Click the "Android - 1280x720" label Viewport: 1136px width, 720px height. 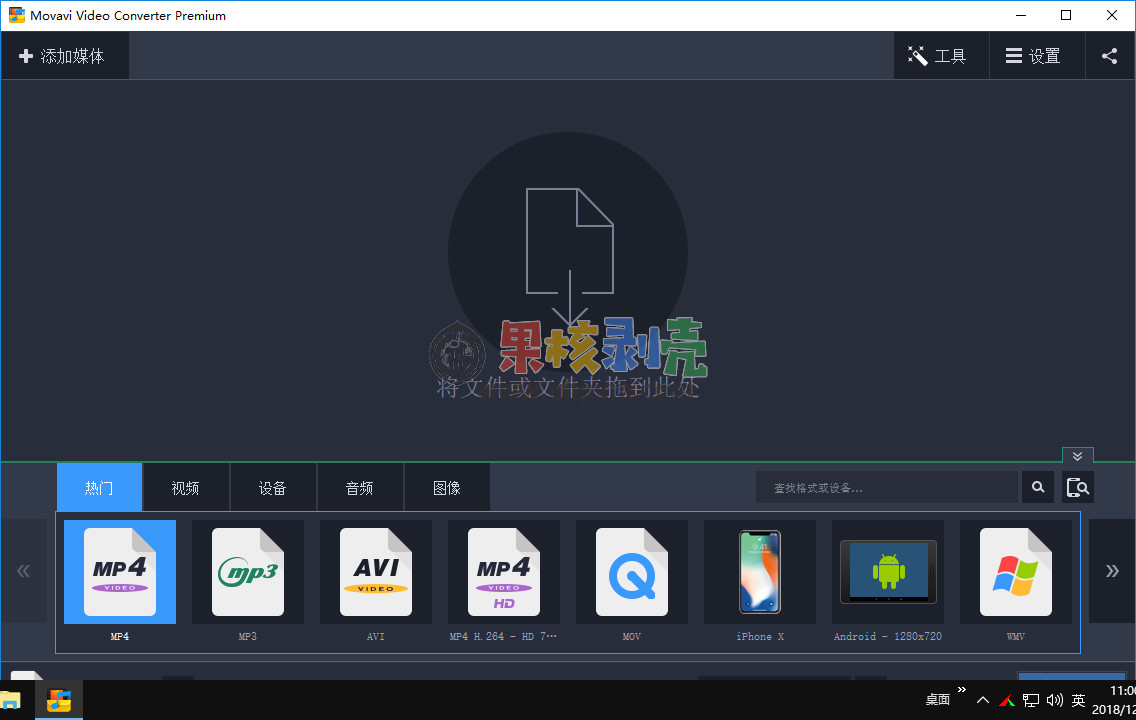[x=888, y=637]
